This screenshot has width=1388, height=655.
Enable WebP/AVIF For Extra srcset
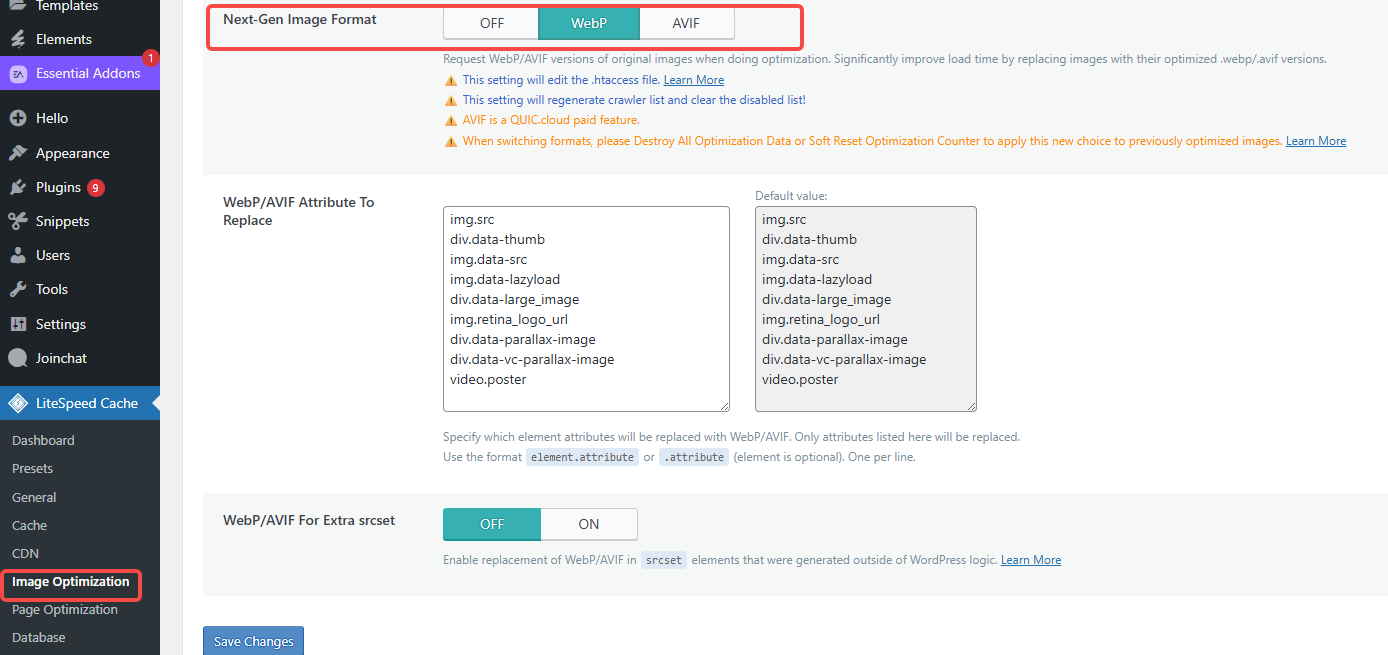589,523
